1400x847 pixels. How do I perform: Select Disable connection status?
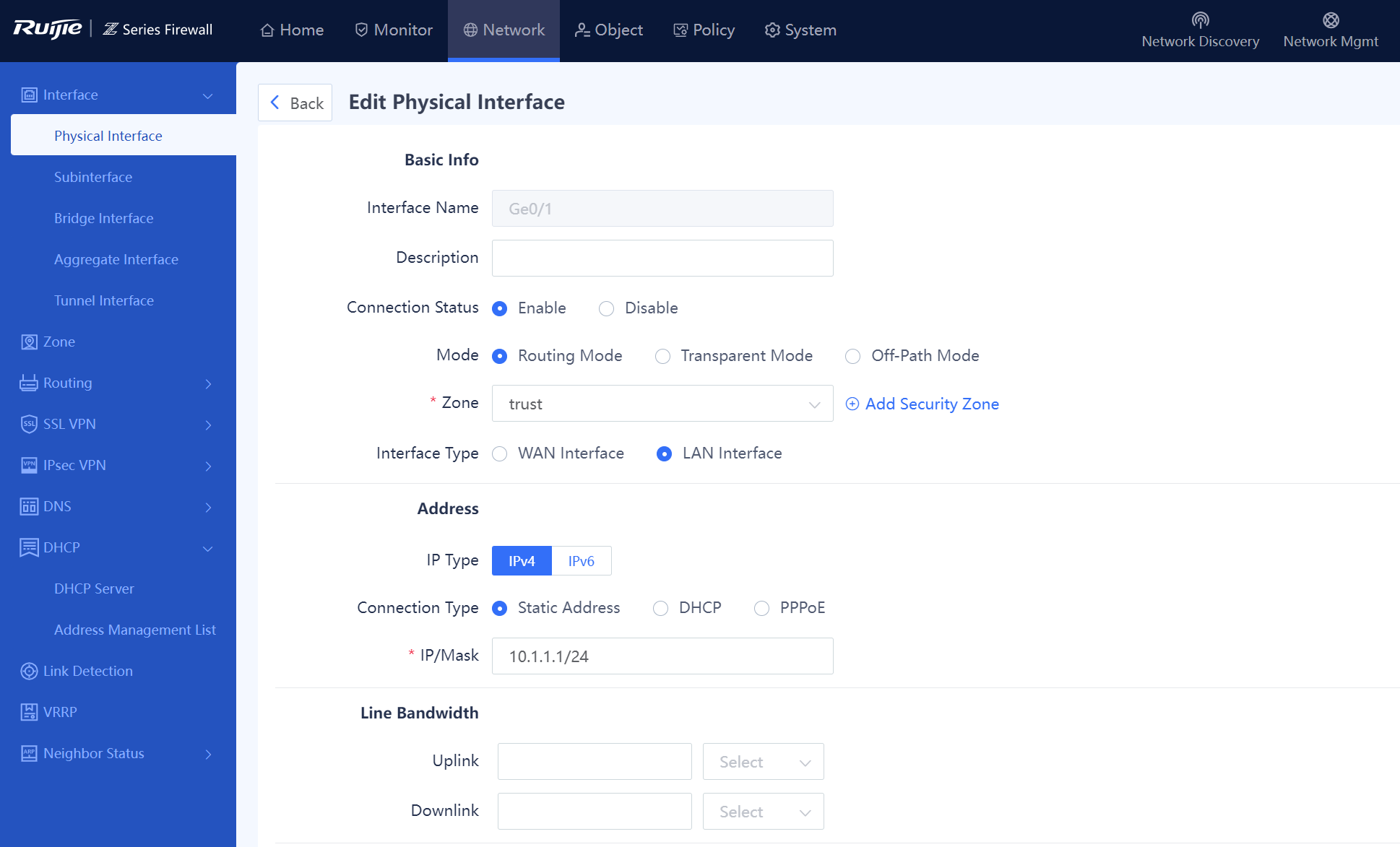tap(606, 308)
